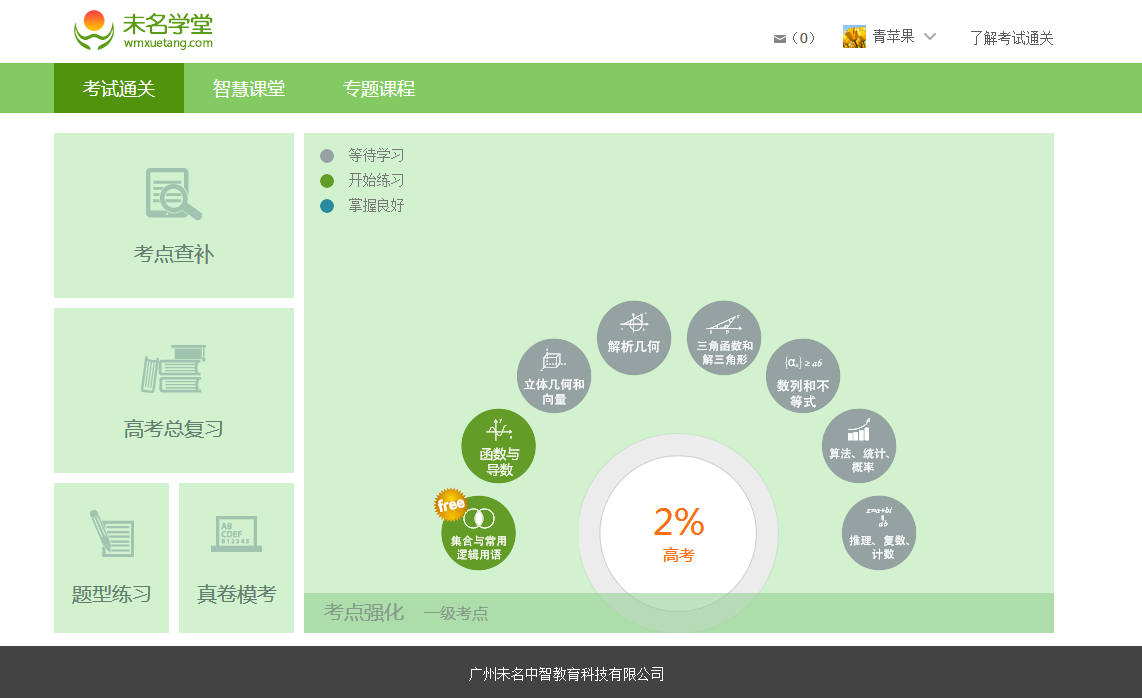Open the 真卷模考 tile
The image size is (1142, 698).
click(x=236, y=558)
